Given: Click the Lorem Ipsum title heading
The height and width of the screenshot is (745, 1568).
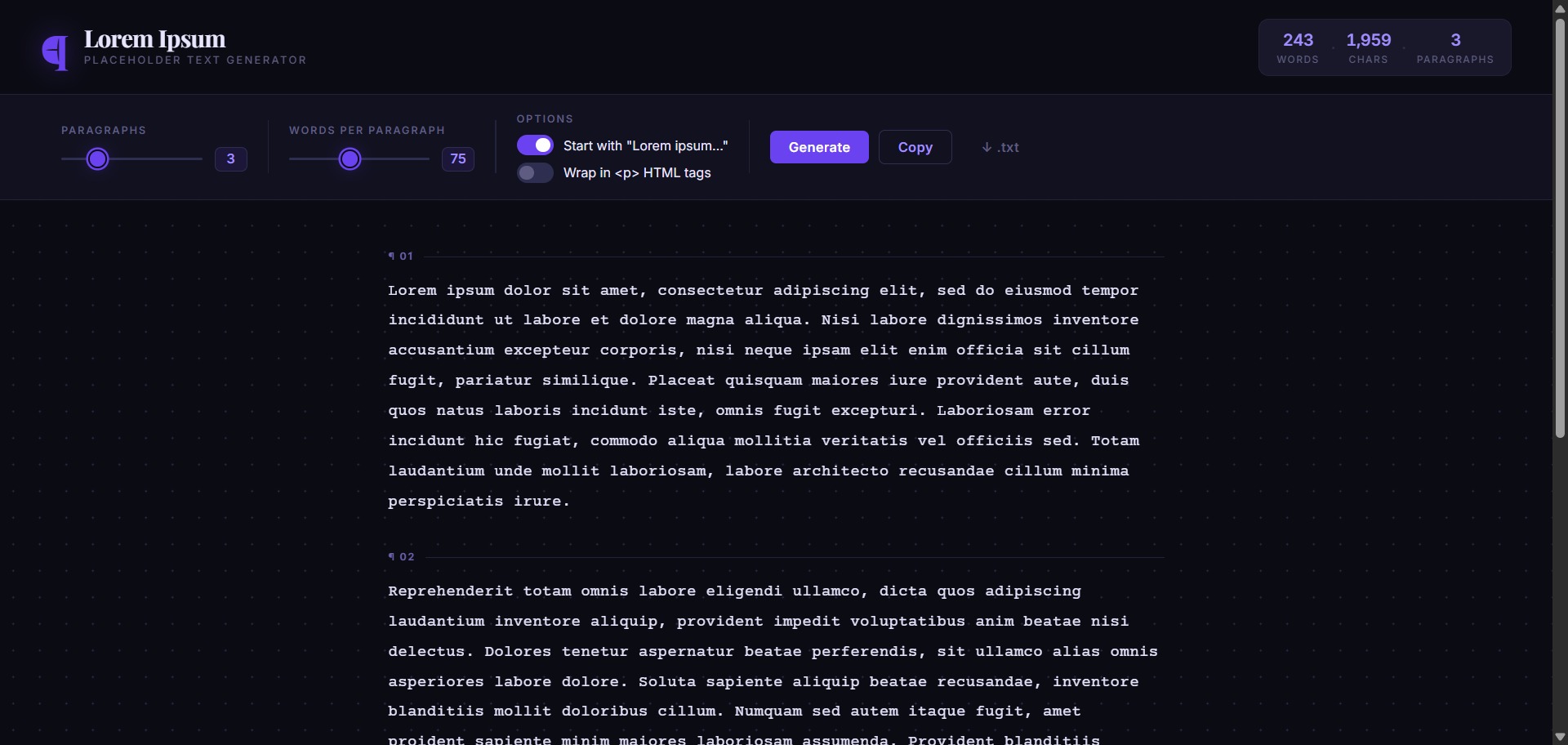Looking at the screenshot, I should click(154, 39).
